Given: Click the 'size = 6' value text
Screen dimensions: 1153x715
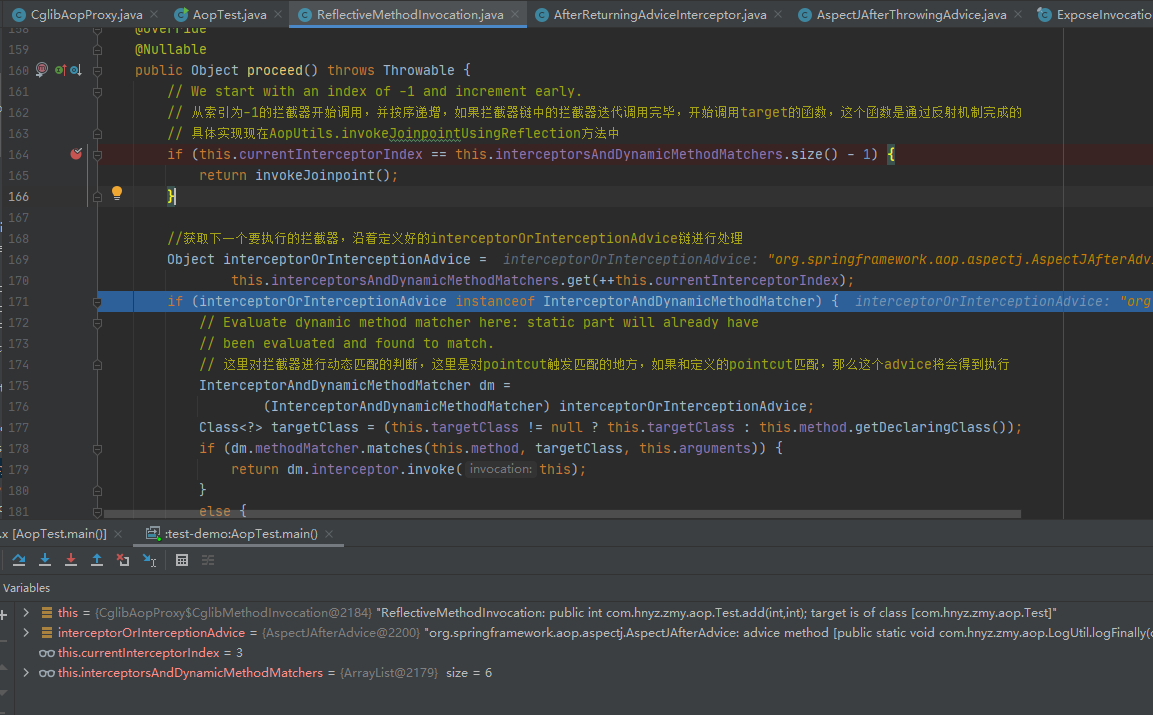Looking at the screenshot, I should click(x=469, y=673).
